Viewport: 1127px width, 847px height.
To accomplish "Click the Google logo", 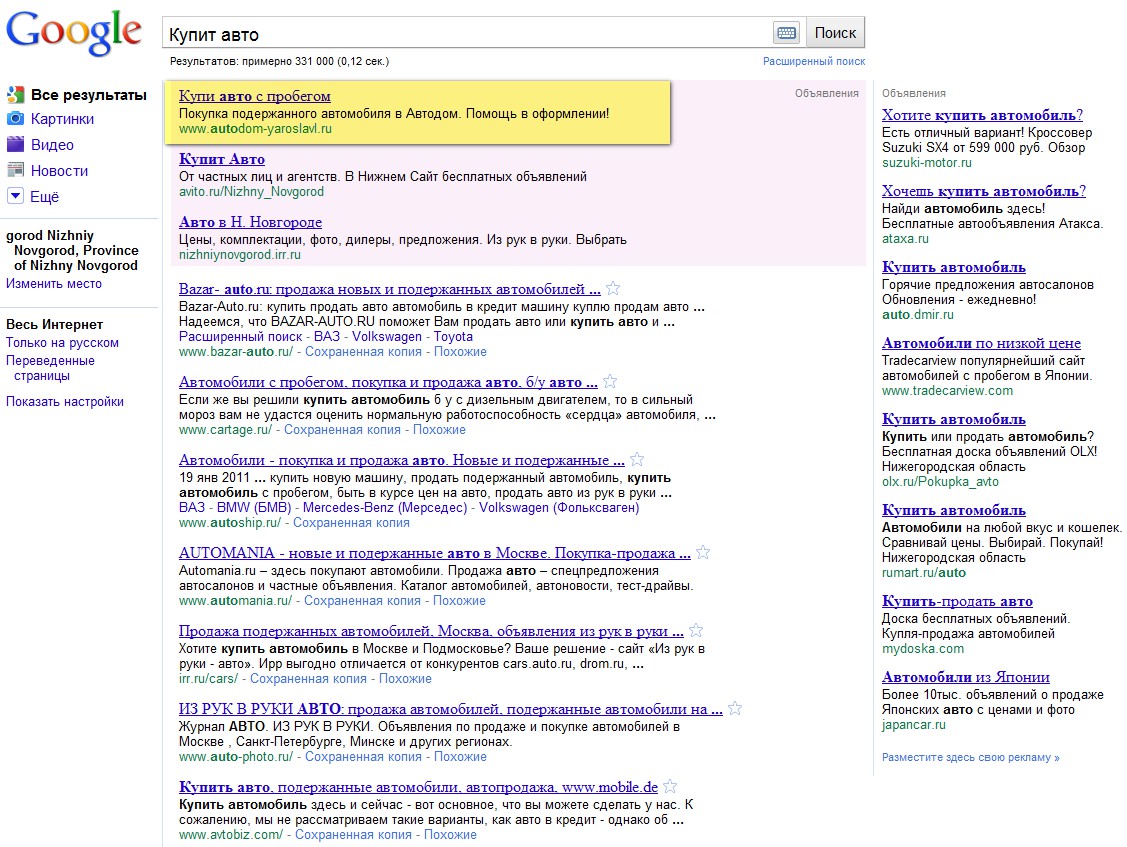I will tap(74, 32).
